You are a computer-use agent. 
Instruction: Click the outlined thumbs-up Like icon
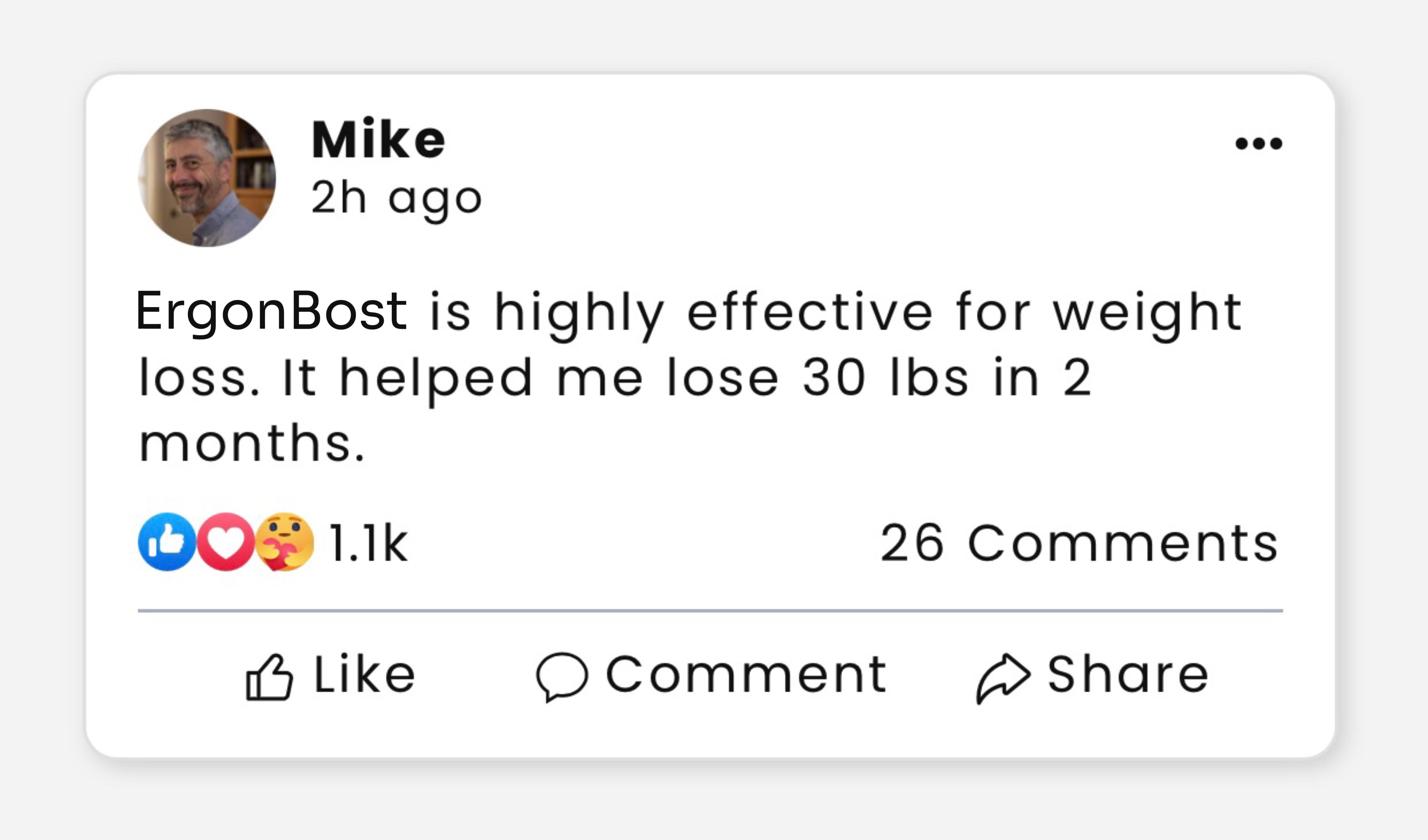tap(269, 678)
